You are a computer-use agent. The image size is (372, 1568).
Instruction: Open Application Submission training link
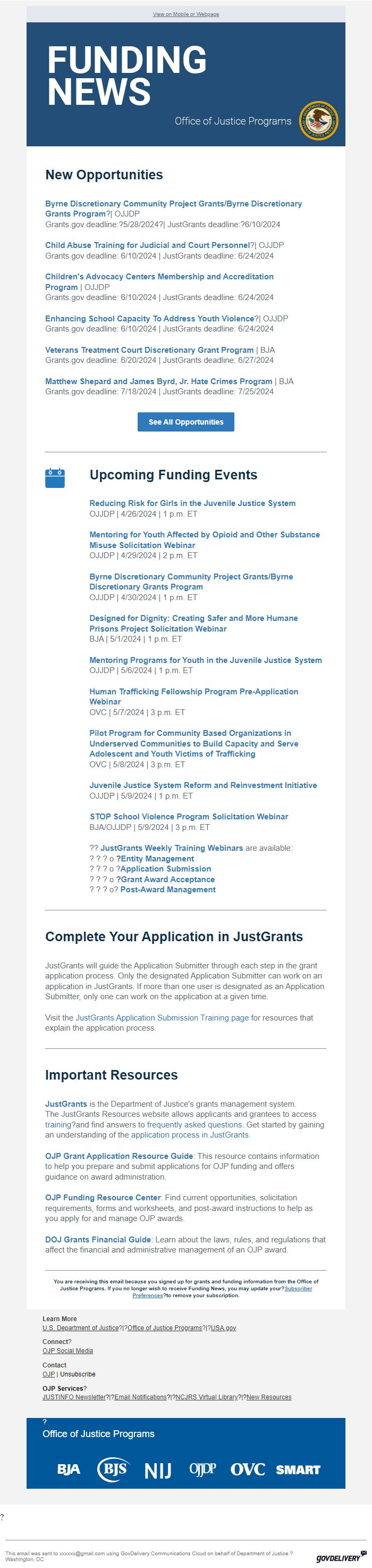tap(165, 869)
